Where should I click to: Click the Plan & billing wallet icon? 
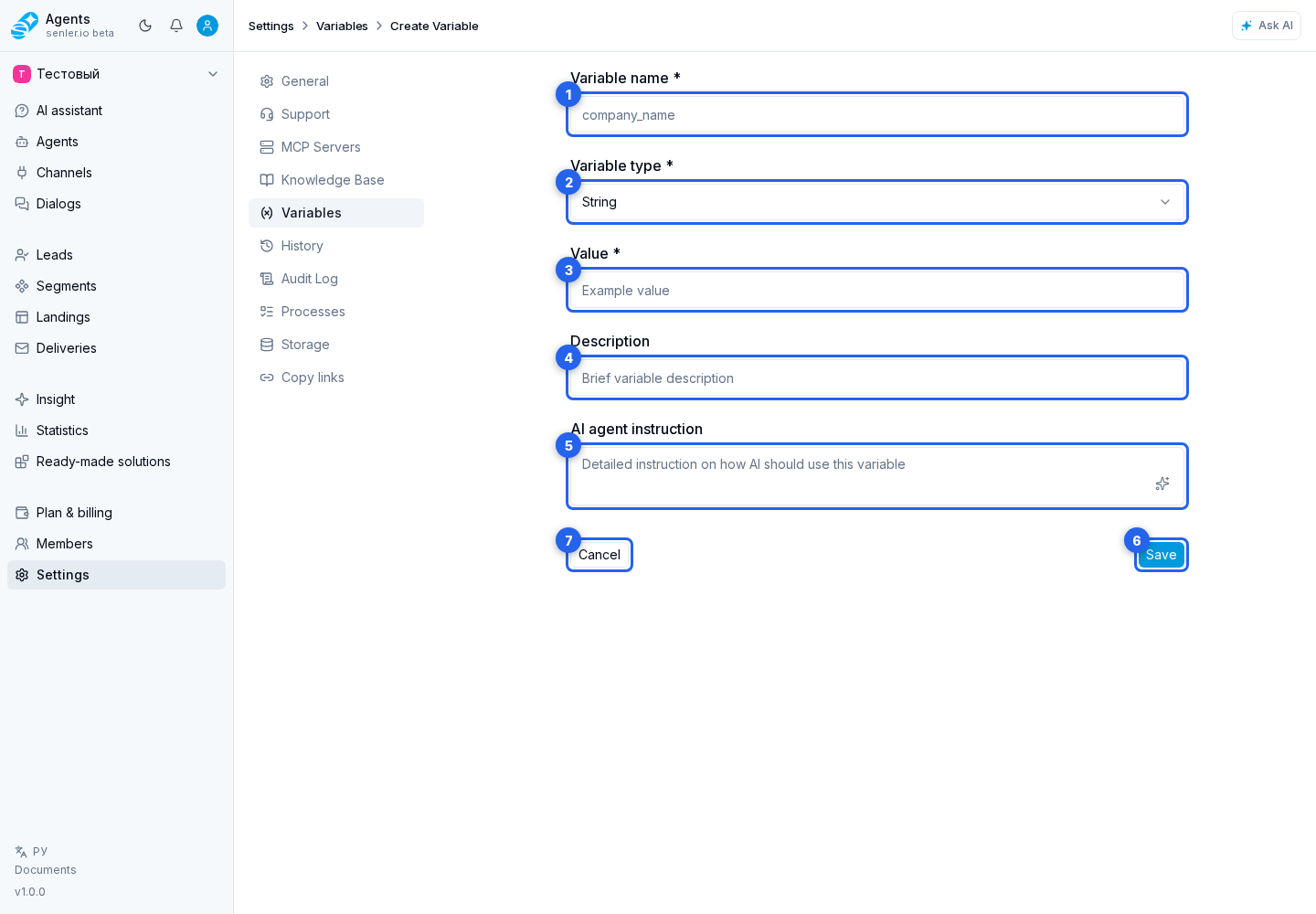point(22,513)
